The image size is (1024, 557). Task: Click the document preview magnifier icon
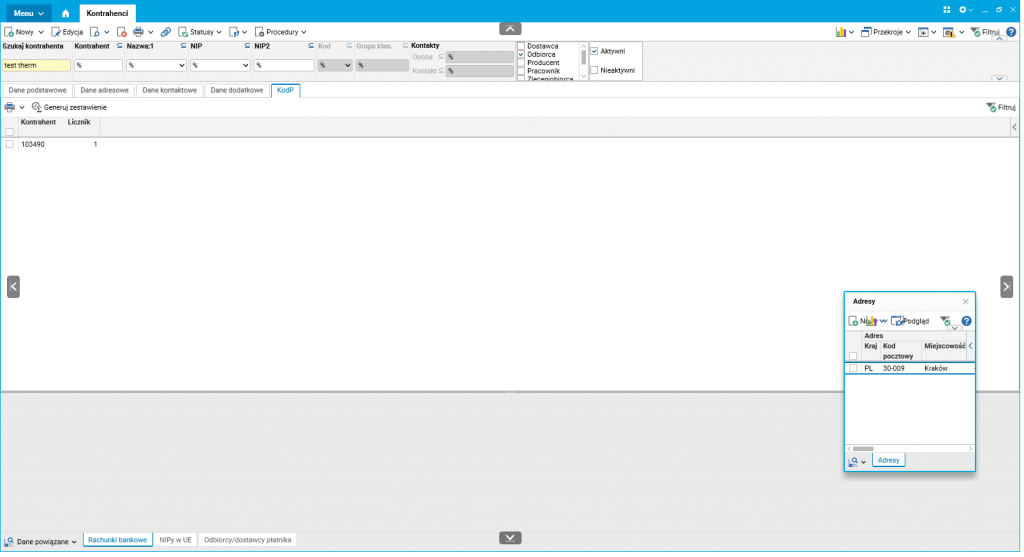pyautogui.click(x=95, y=32)
